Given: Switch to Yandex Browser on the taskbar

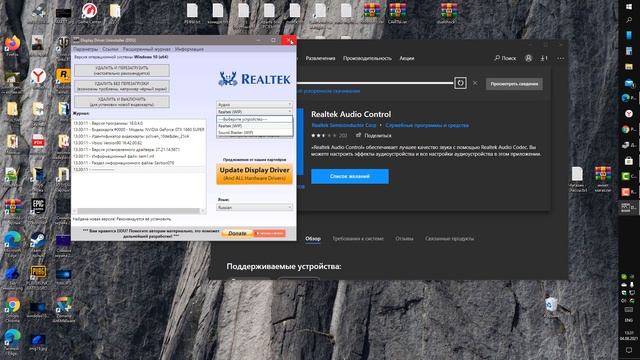Looking at the screenshot, I should pos(629,113).
